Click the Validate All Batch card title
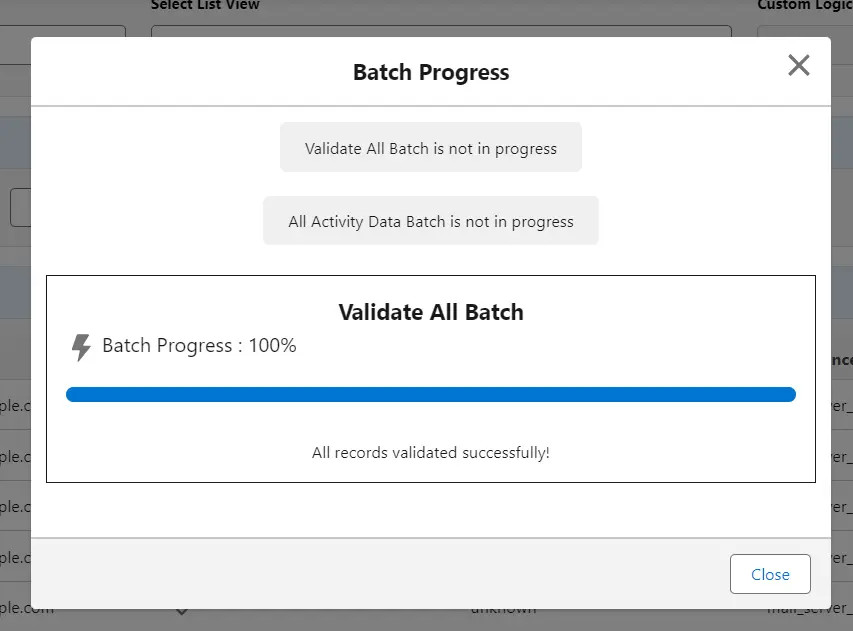 click(x=430, y=312)
